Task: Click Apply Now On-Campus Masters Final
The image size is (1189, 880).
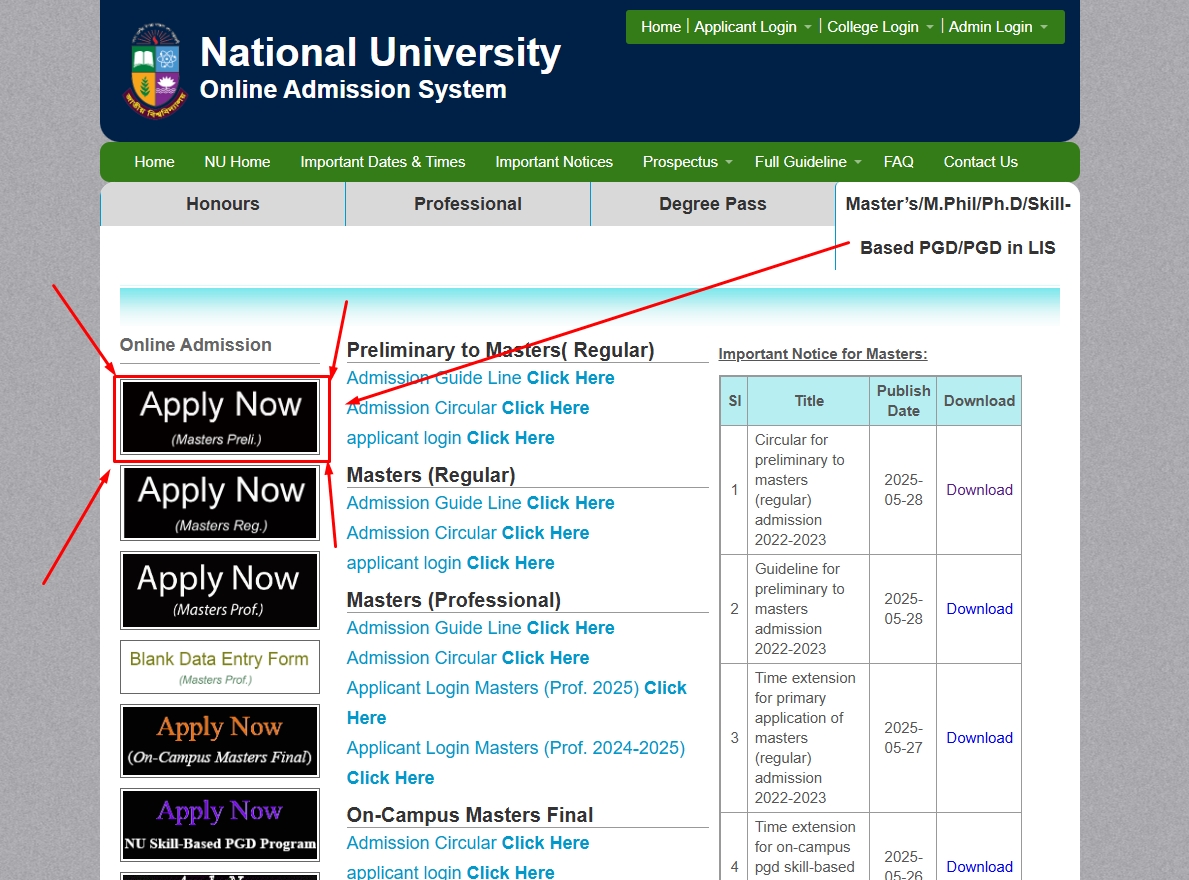Action: click(x=220, y=741)
